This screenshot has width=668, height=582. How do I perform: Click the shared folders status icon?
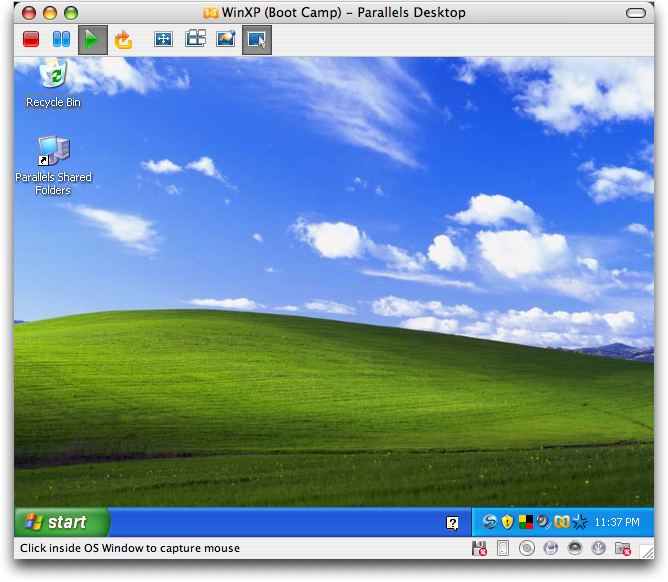623,549
